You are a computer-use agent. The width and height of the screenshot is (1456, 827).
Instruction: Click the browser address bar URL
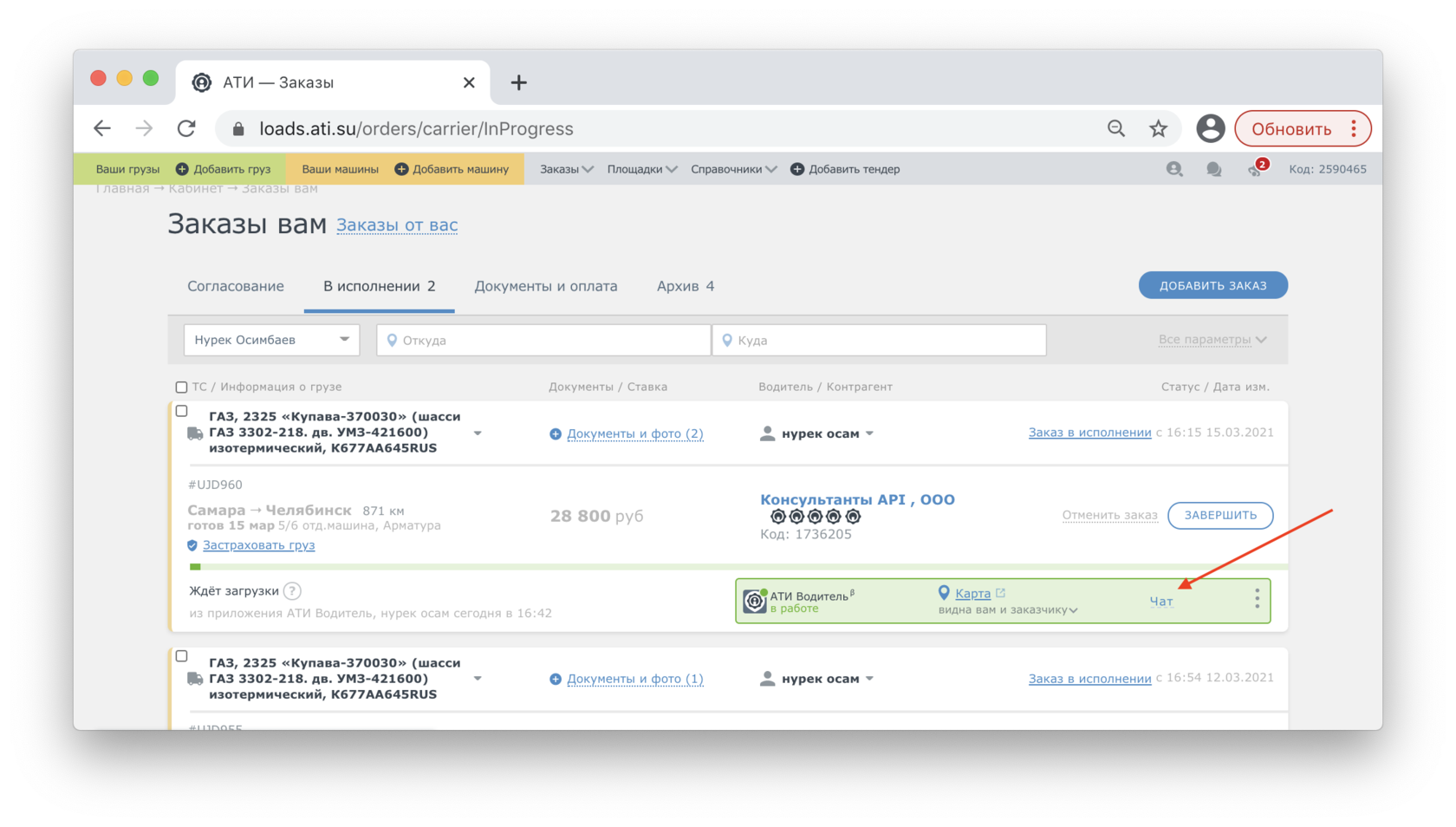416,129
